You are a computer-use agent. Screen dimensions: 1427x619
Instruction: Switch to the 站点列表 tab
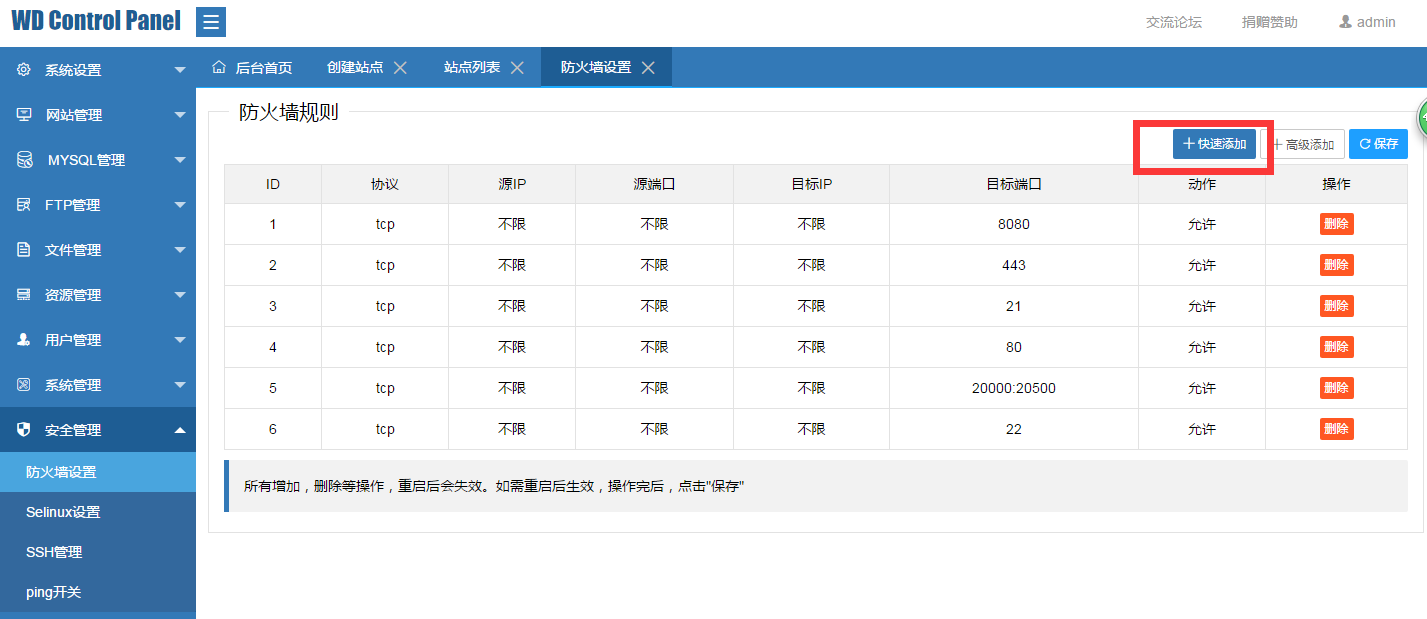(x=470, y=66)
